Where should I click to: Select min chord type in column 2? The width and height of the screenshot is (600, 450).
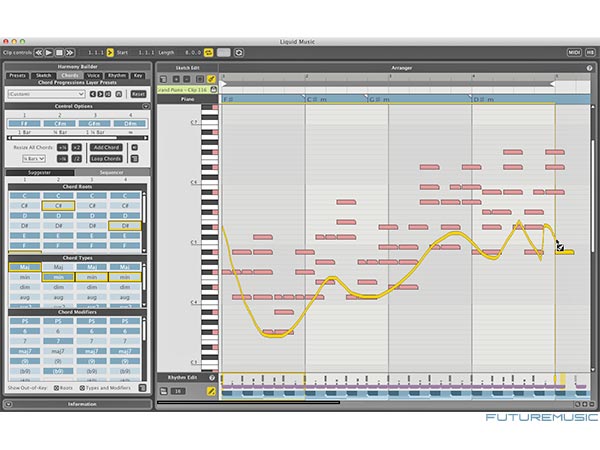click(58, 277)
